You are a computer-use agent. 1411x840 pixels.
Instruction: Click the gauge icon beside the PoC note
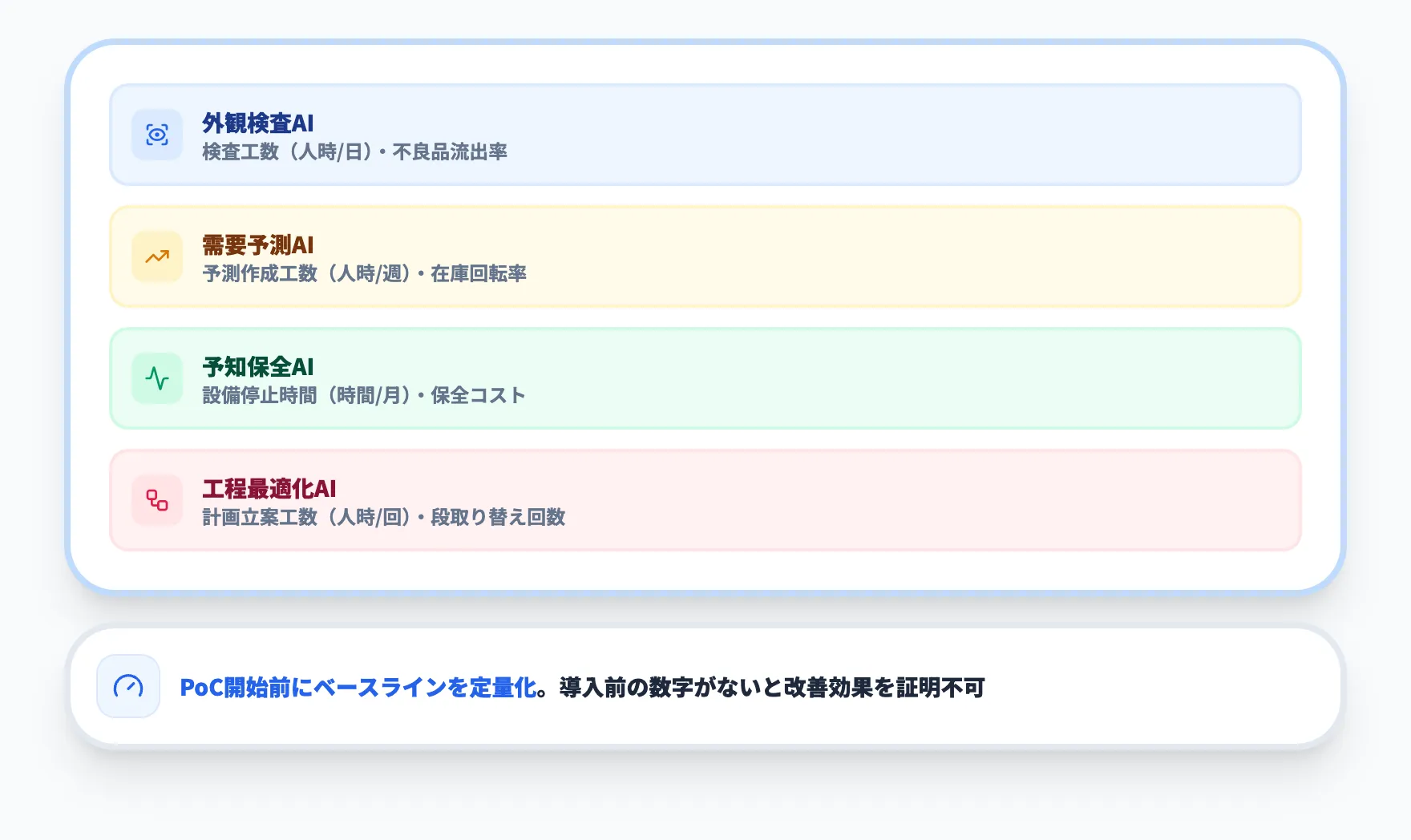coord(127,688)
